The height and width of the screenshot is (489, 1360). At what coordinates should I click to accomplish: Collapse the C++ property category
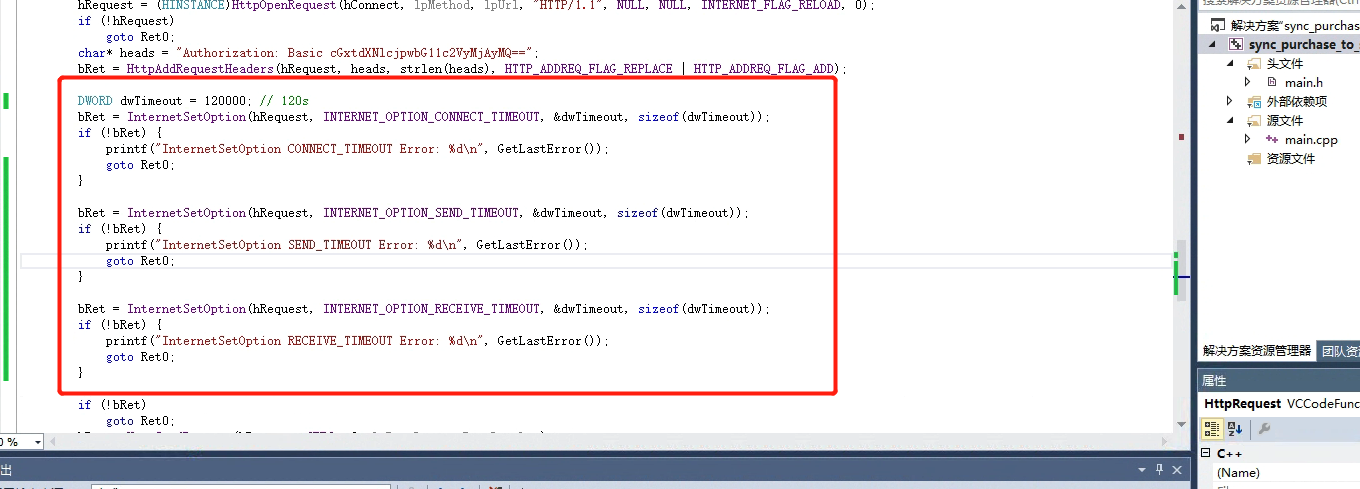tap(1206, 454)
